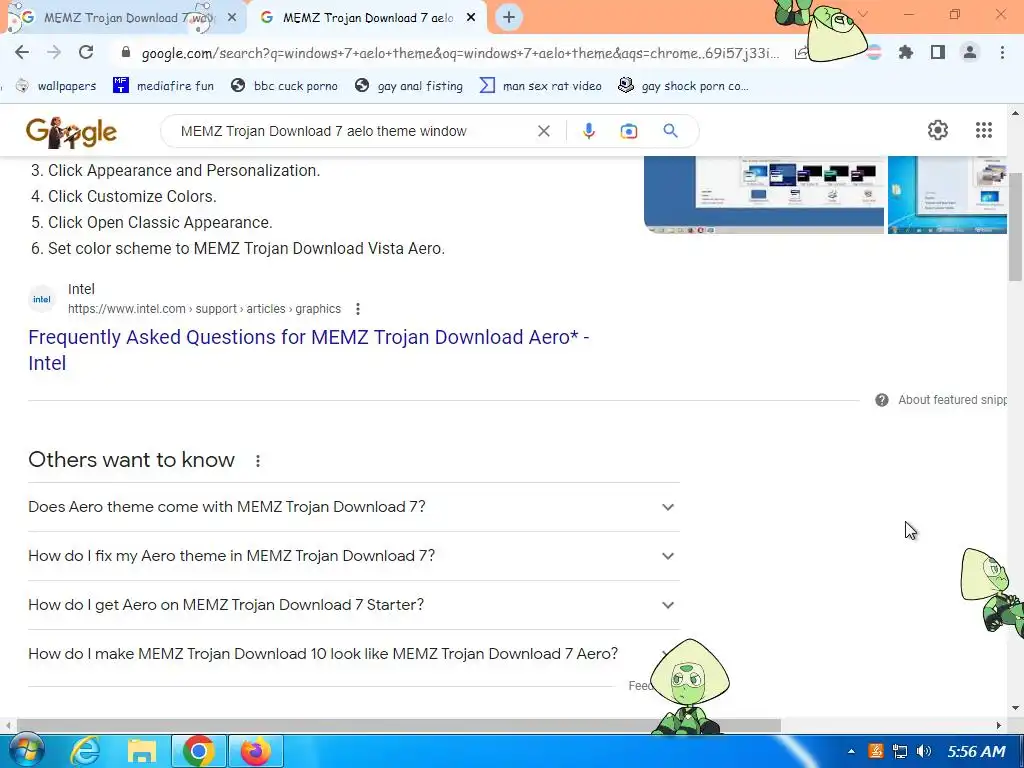Screen dimensions: 1024x768
Task: Open Google quick settings gear
Action: tap(938, 130)
